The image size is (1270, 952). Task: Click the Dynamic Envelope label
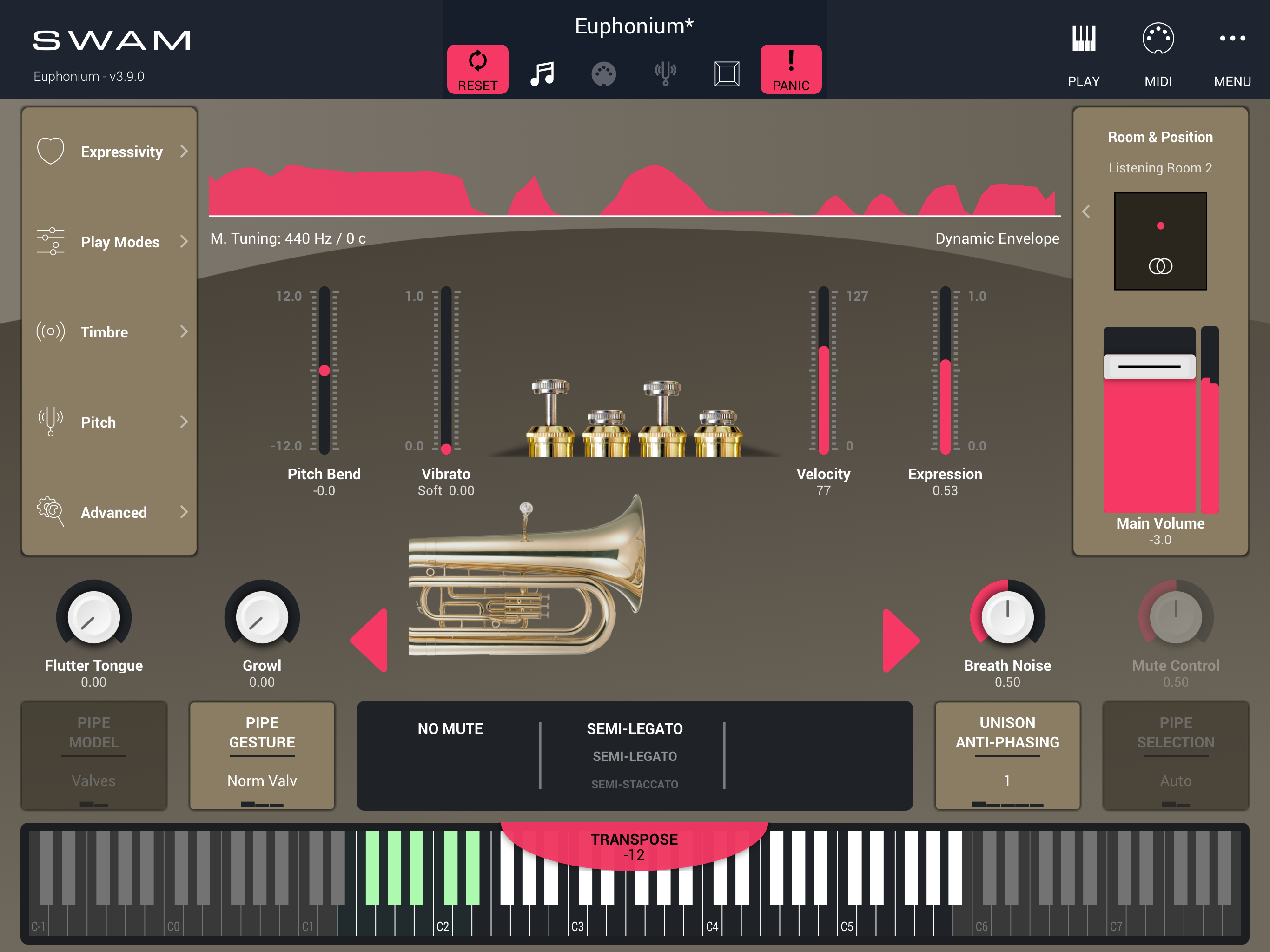point(997,238)
